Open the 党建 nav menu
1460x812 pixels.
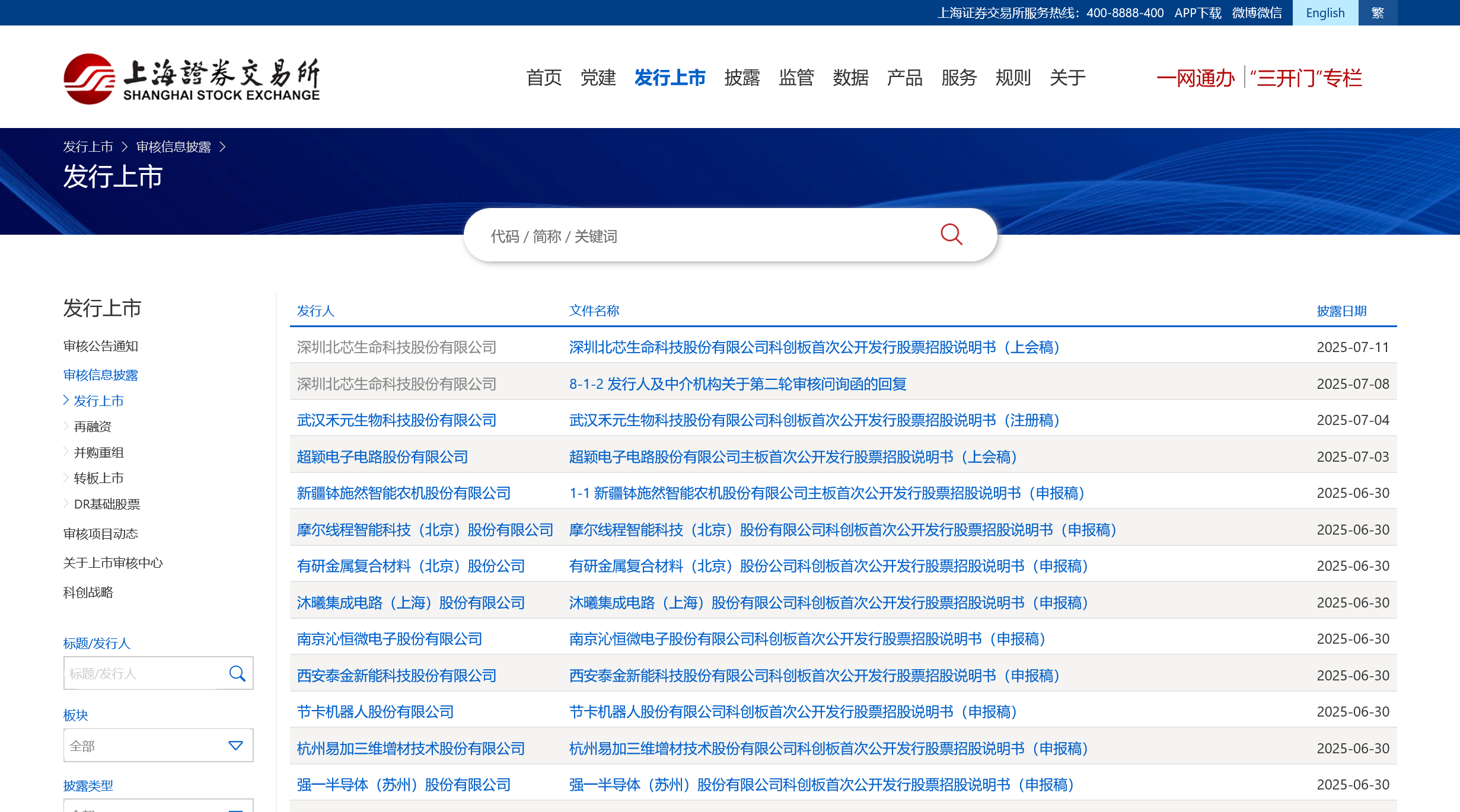pyautogui.click(x=598, y=78)
